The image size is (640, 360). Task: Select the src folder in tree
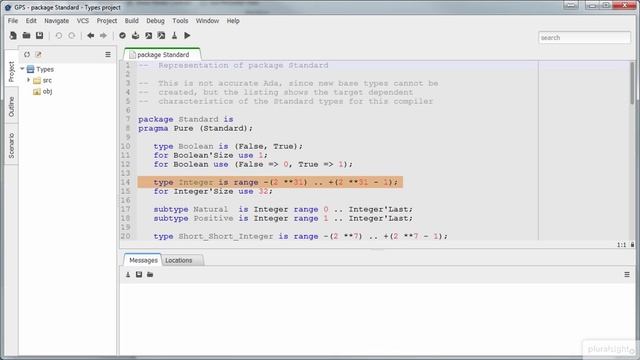coord(47,80)
